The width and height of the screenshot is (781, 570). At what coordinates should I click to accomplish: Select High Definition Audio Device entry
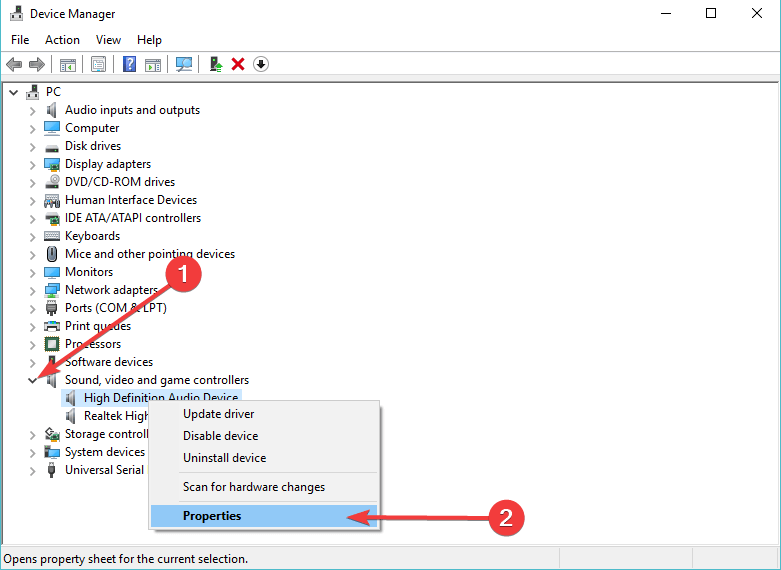tap(161, 396)
